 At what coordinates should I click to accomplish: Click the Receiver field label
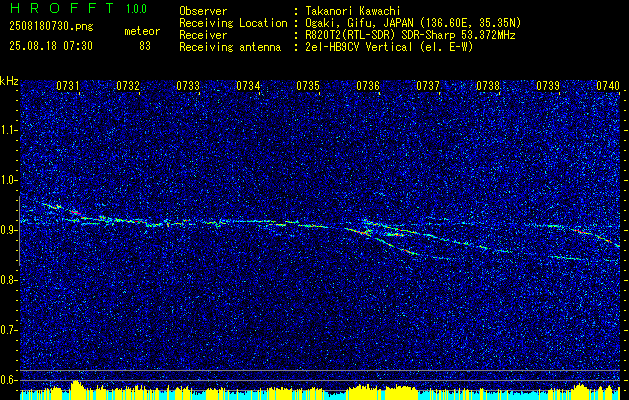pyautogui.click(x=203, y=35)
